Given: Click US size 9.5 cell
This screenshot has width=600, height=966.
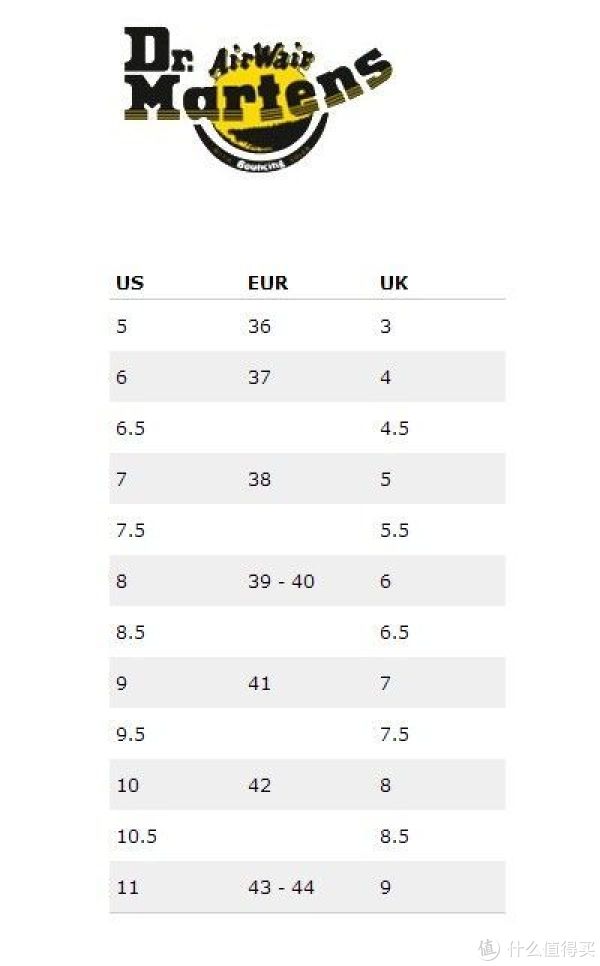Looking at the screenshot, I should coord(130,734).
